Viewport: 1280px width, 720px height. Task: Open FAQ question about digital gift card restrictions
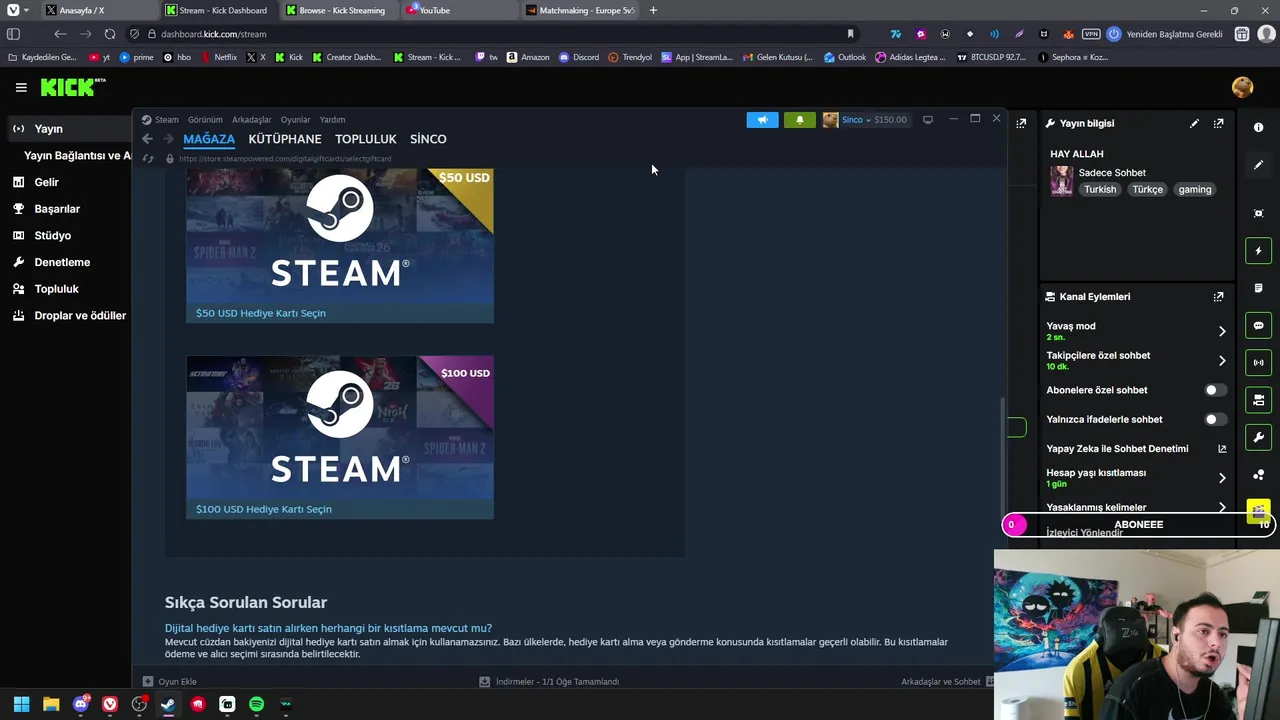(x=328, y=628)
